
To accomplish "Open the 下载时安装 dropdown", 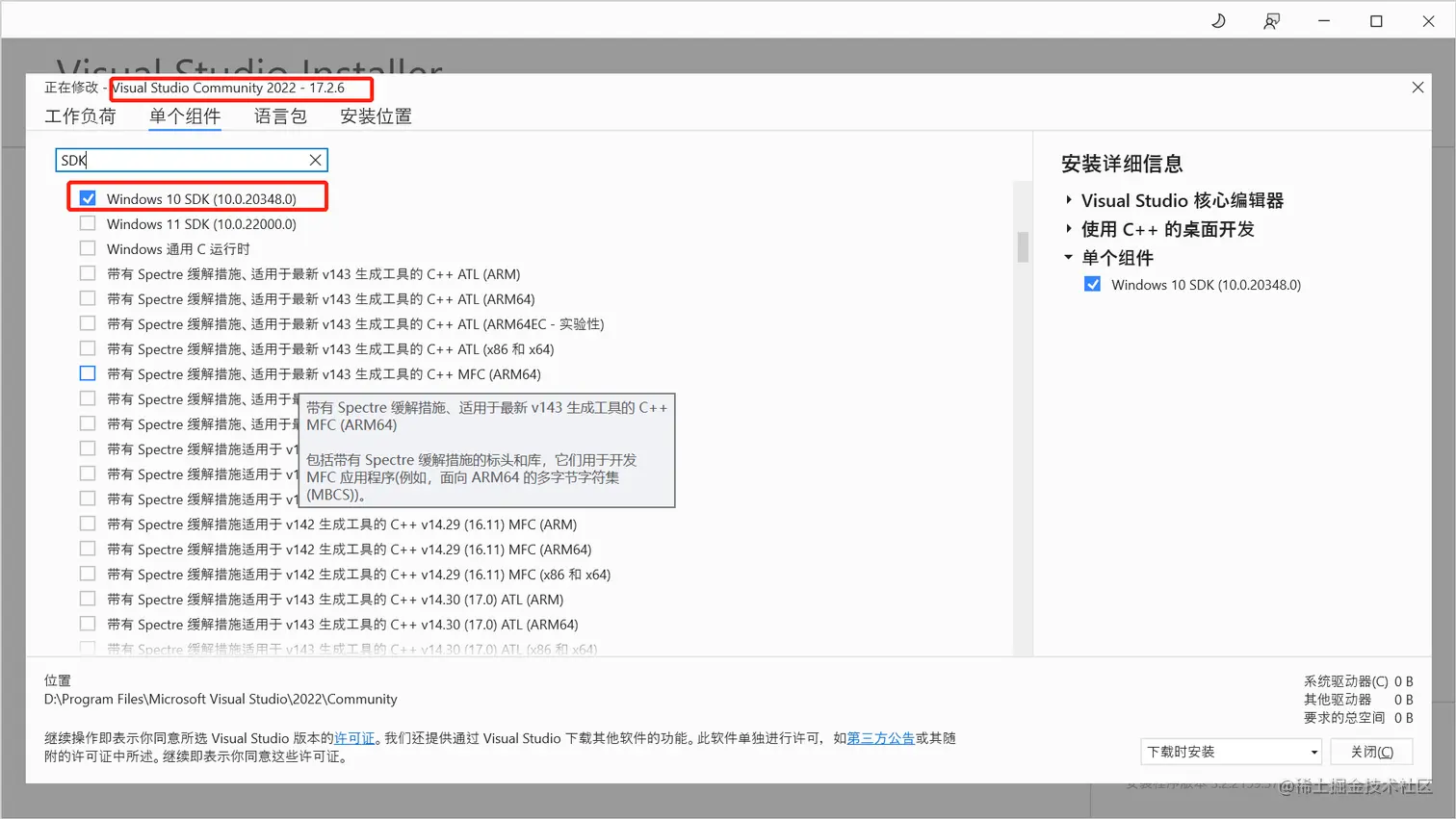I will (x=1233, y=752).
